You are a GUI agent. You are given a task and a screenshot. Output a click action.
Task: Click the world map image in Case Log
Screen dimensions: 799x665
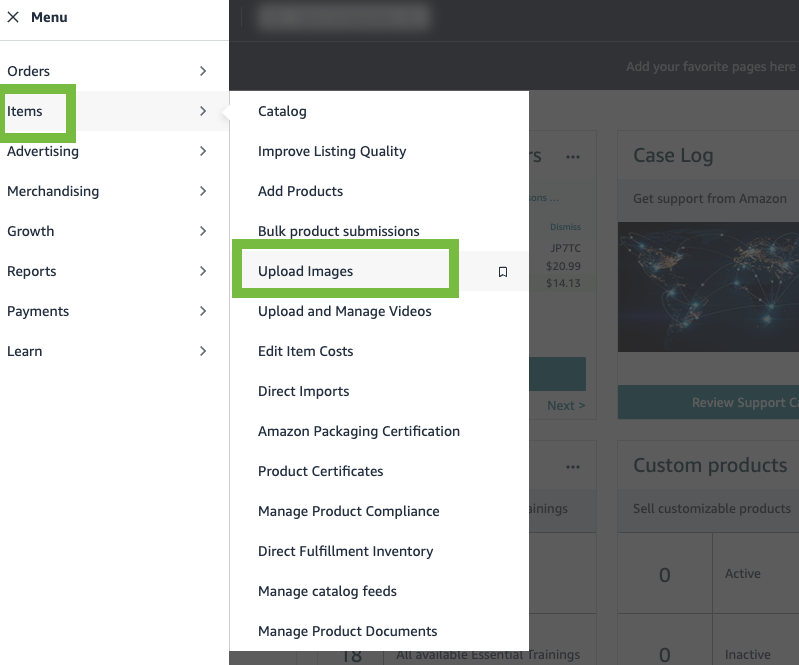[708, 287]
